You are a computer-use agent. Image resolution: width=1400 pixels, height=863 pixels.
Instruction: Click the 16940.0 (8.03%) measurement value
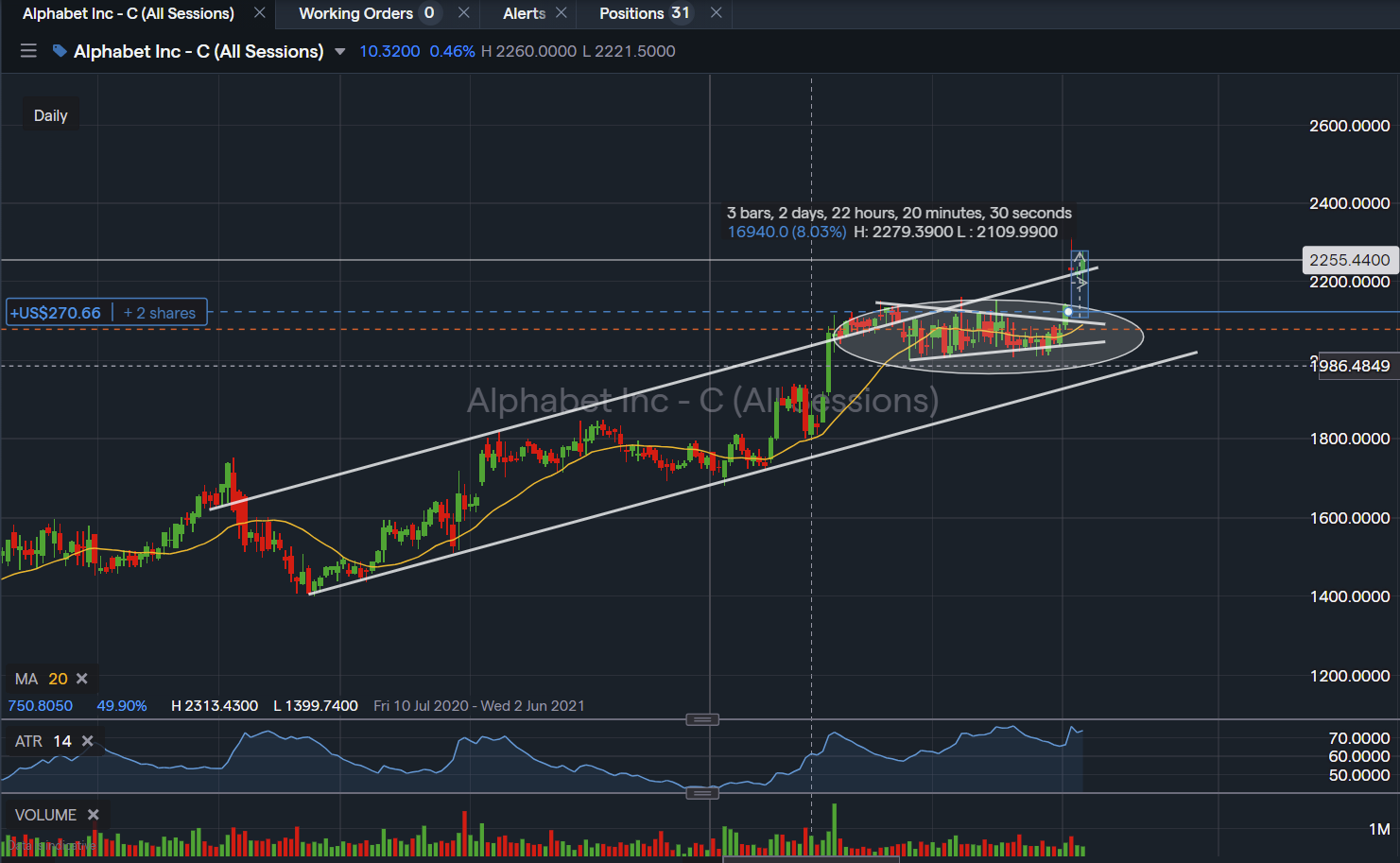(786, 232)
